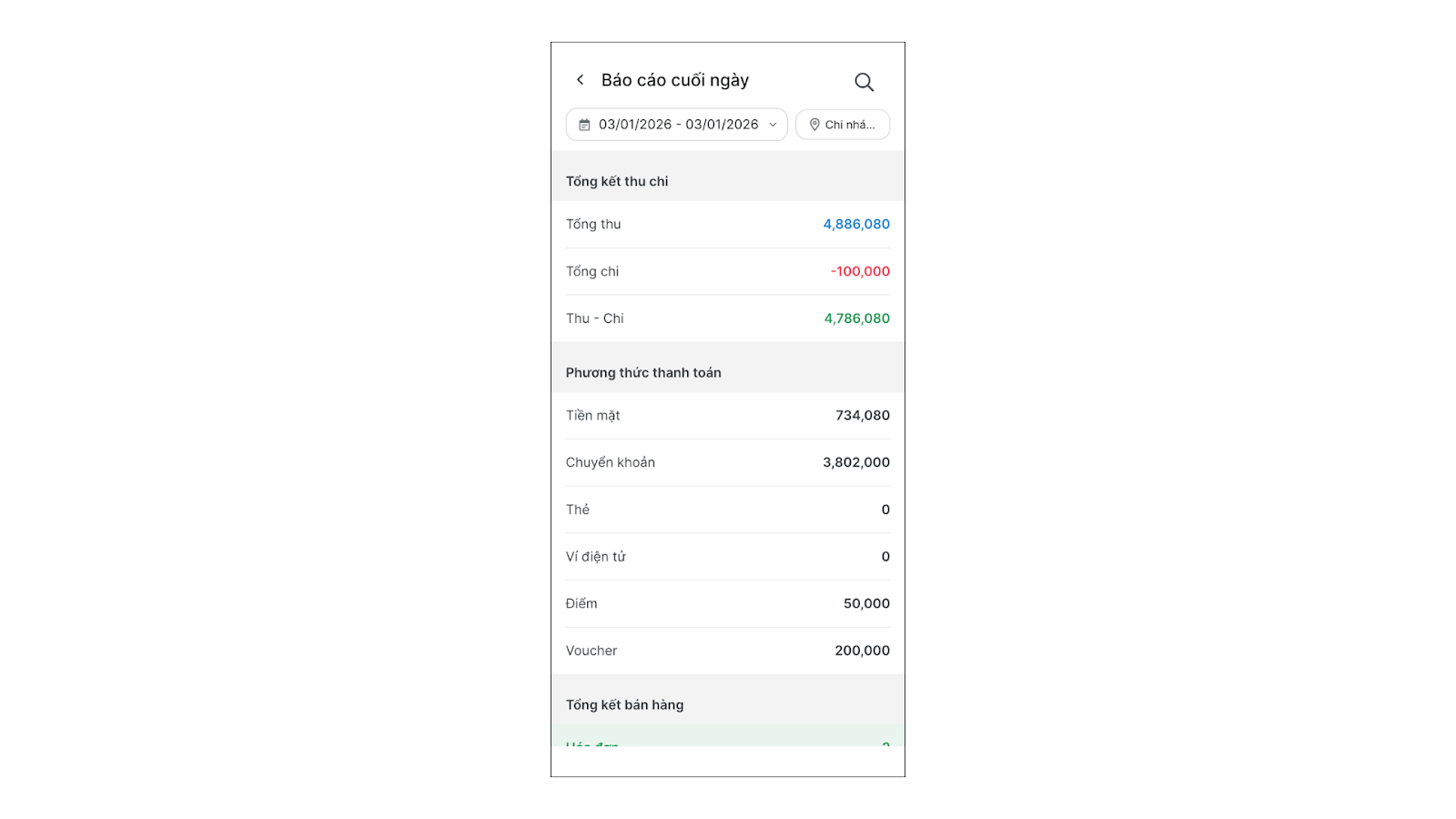Screen dimensions: 1456x819
Task: Select the Thẻ payment row
Action: click(x=727, y=510)
